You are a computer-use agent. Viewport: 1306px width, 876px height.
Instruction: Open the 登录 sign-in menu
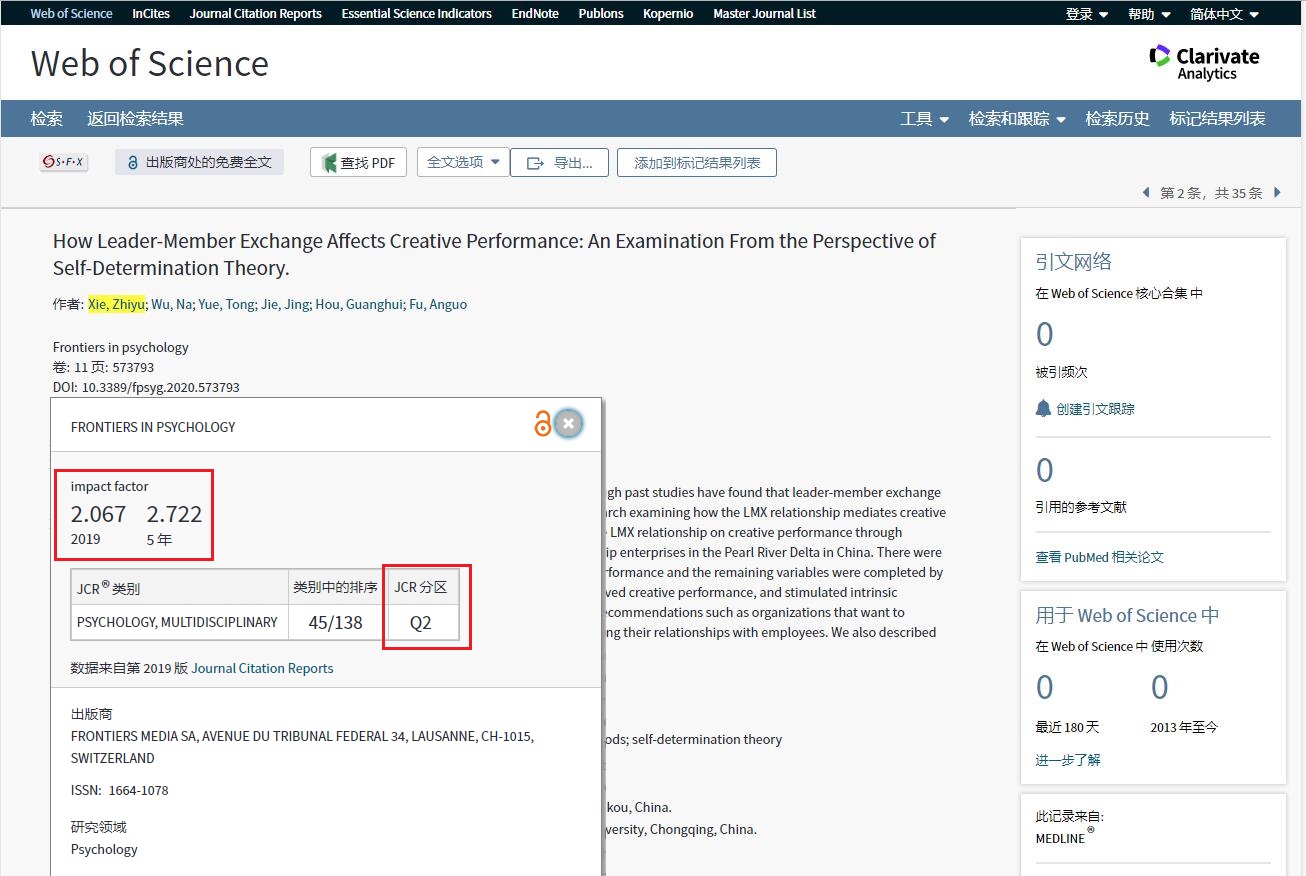tap(1086, 14)
